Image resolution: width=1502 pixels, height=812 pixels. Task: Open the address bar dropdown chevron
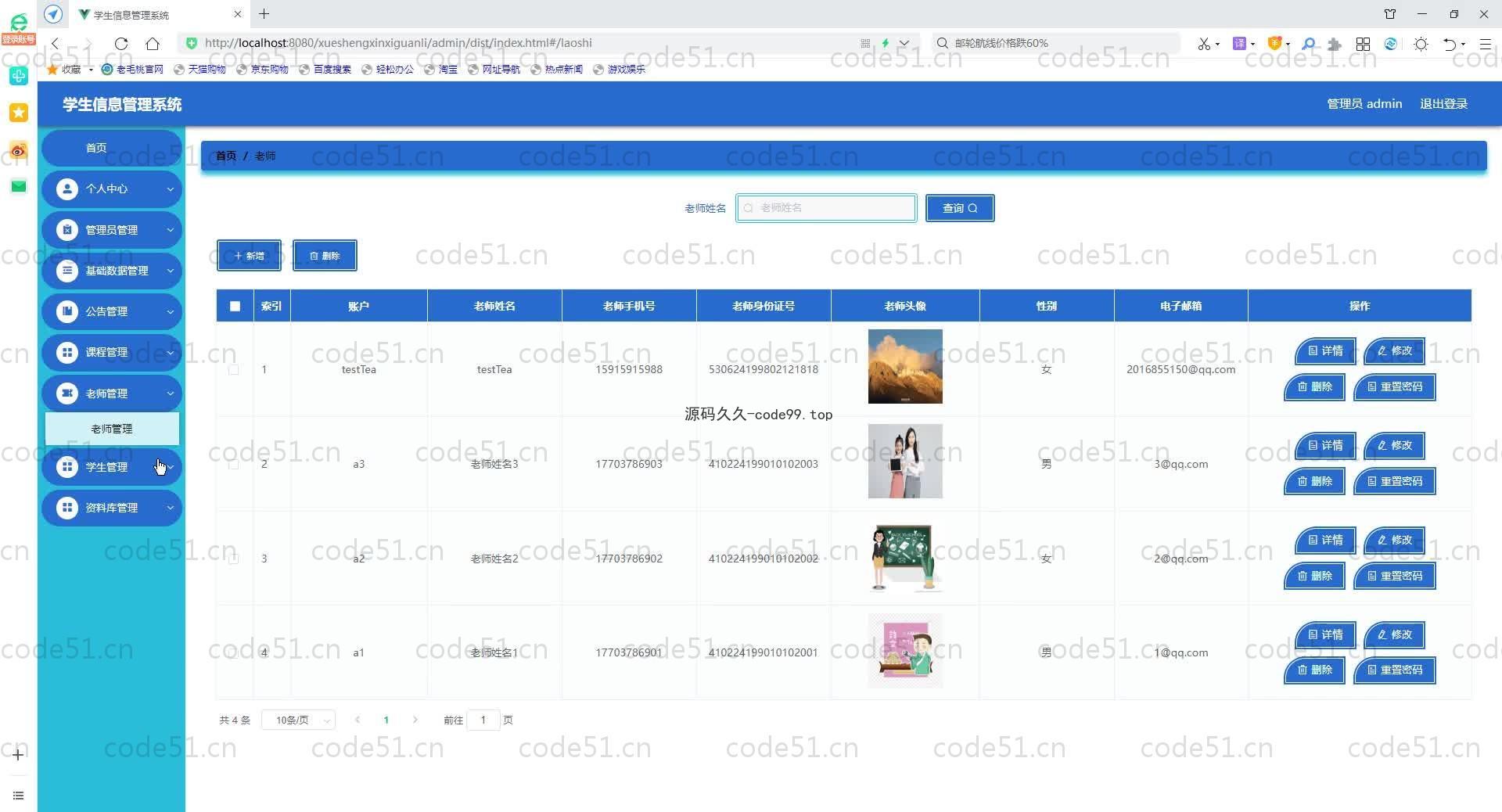[904, 44]
